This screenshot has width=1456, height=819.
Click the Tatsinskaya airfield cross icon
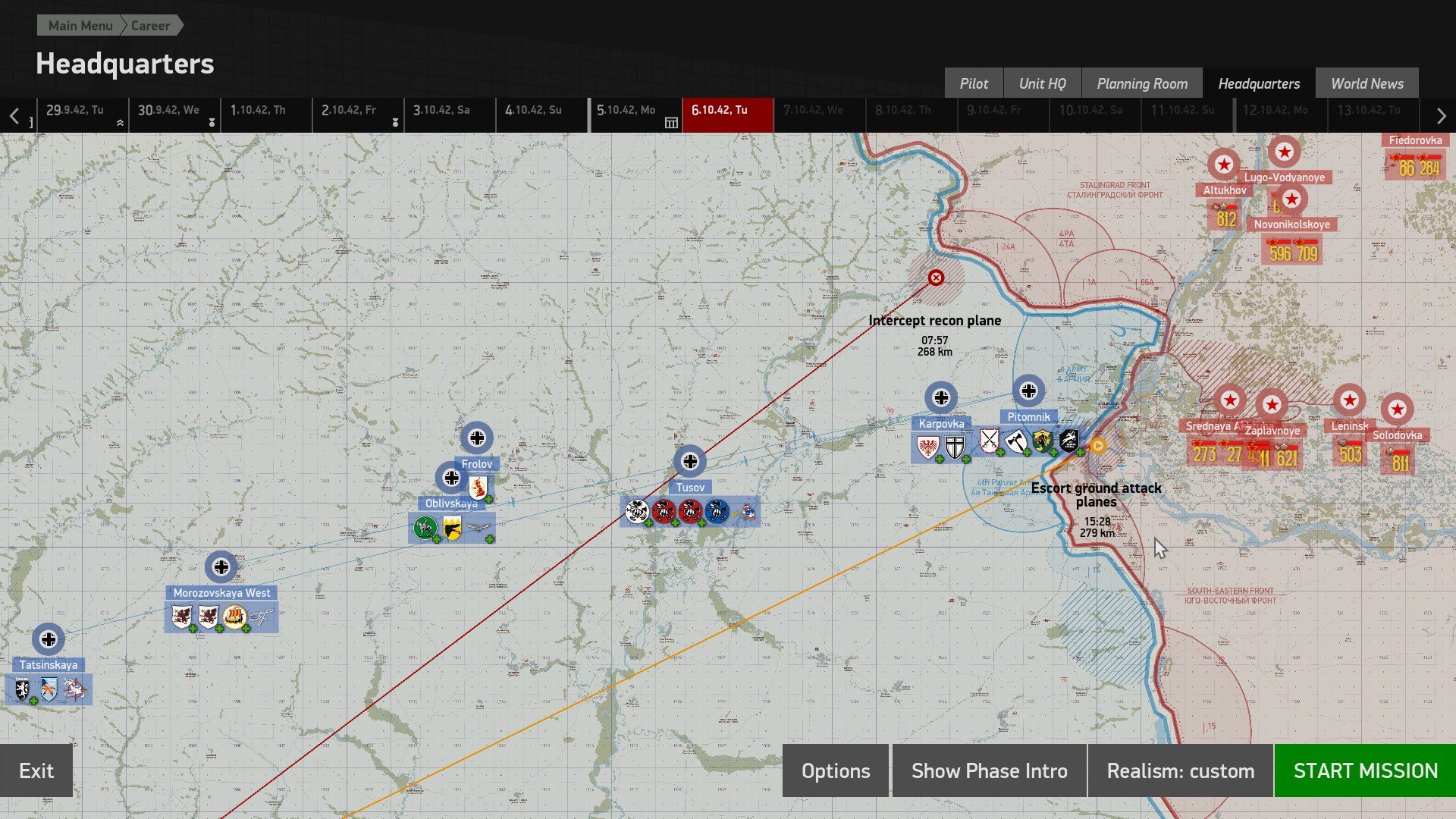pyautogui.click(x=49, y=639)
